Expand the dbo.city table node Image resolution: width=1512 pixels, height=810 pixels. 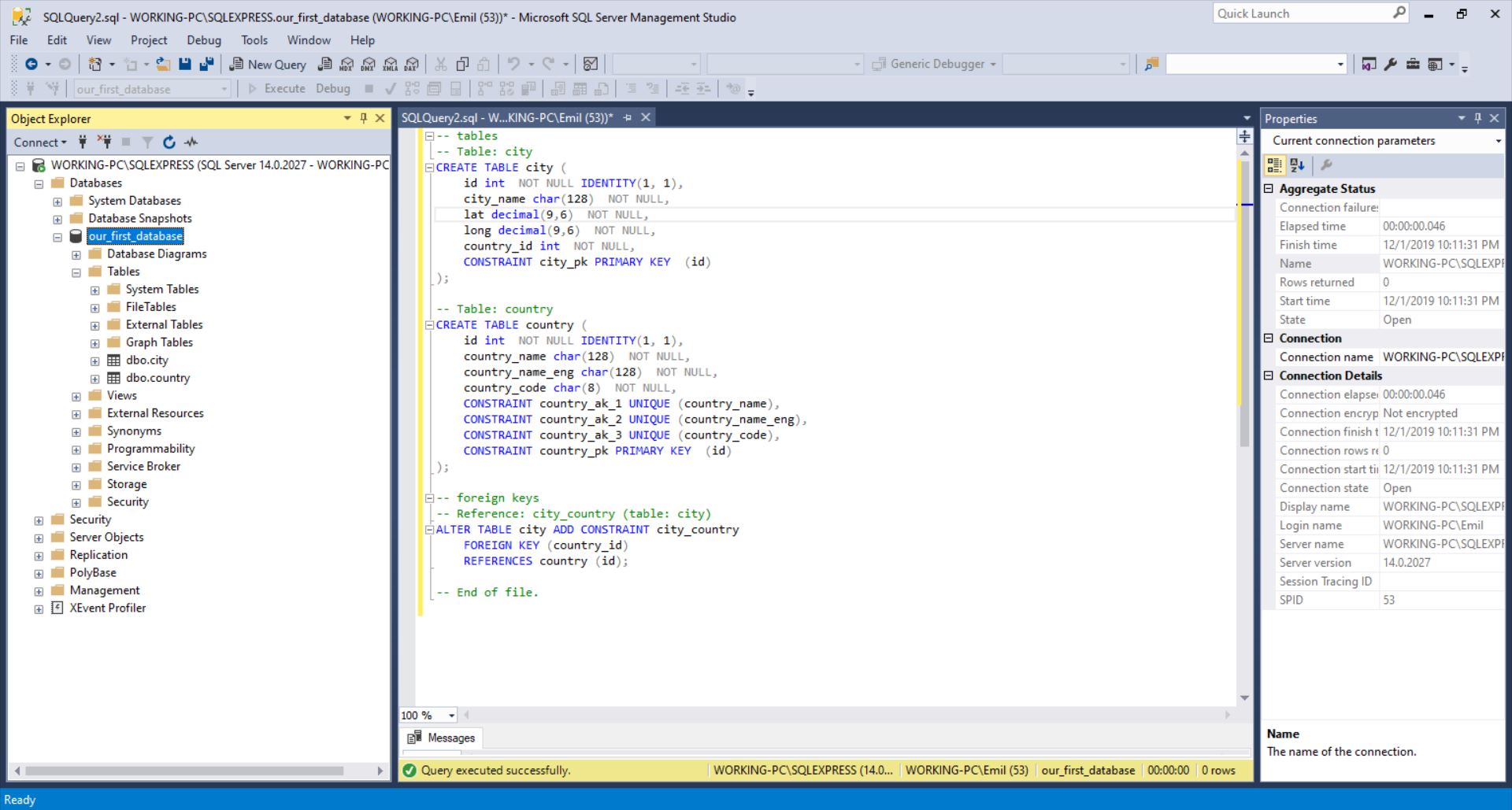point(94,361)
